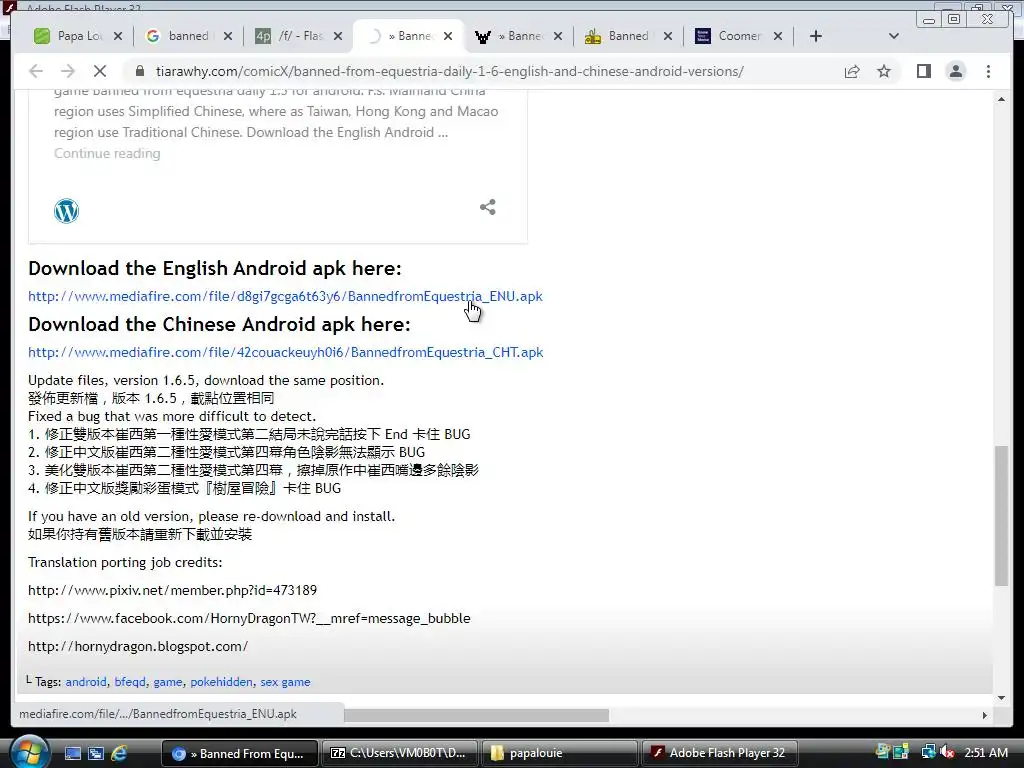Close the Banned tab with W icon
Image resolution: width=1024 pixels, height=768 pixels.
pos(558,36)
